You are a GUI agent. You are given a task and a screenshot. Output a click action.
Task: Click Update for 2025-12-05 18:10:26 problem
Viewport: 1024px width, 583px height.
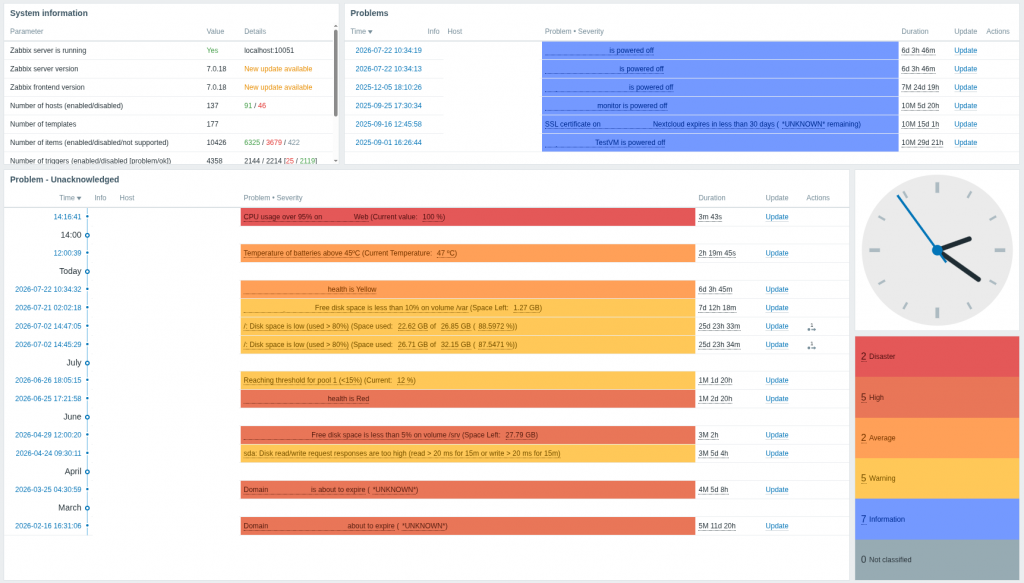coord(965,87)
